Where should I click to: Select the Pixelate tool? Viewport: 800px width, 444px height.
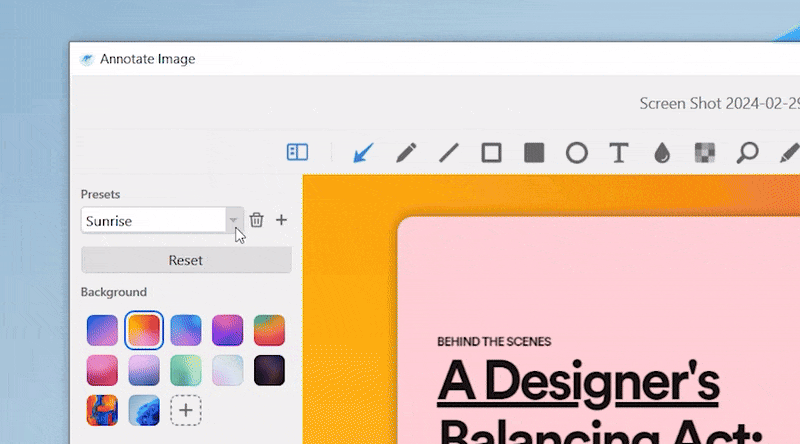[705, 153]
